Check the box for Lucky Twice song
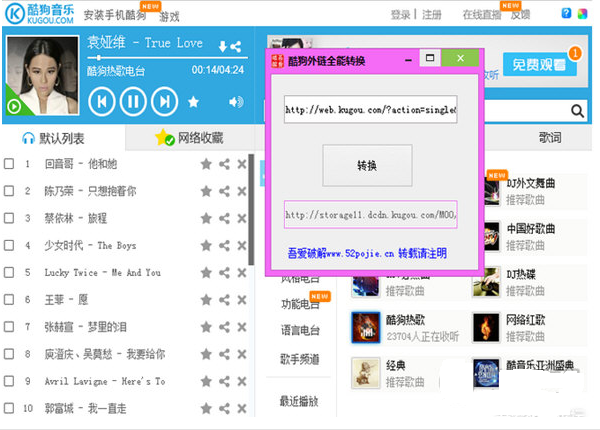The width and height of the screenshot is (600, 430). click(x=9, y=273)
